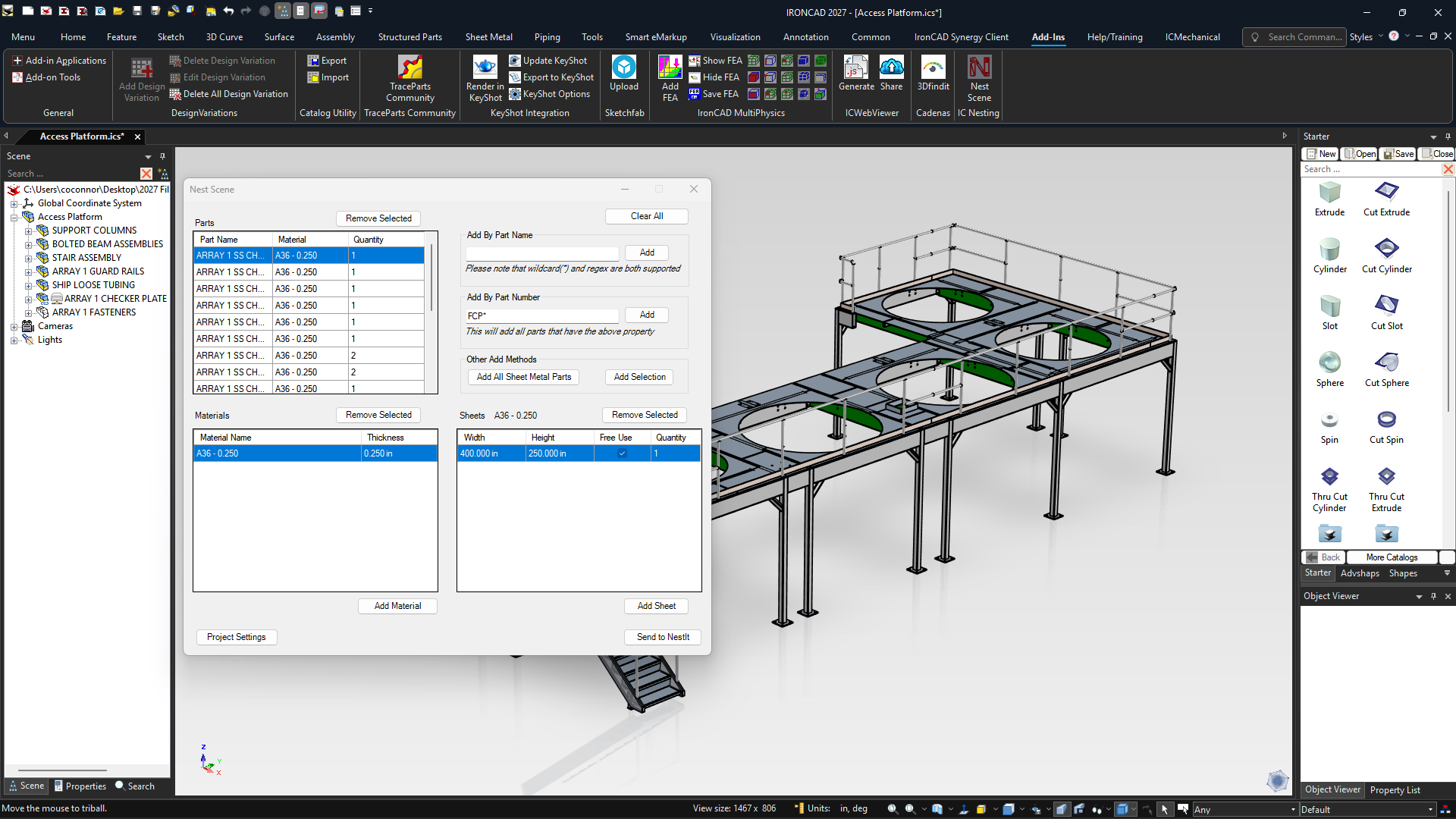Expand the Lights node
The image size is (1456, 819).
click(14, 340)
